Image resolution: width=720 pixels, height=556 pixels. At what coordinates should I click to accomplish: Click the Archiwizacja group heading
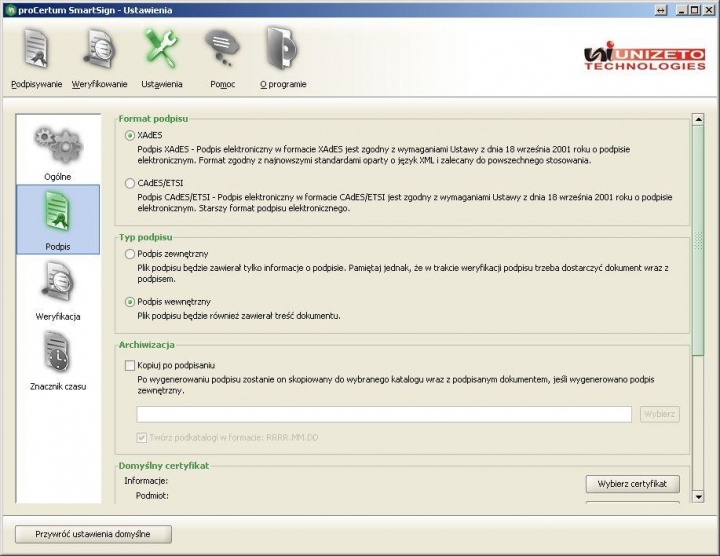coord(146,345)
